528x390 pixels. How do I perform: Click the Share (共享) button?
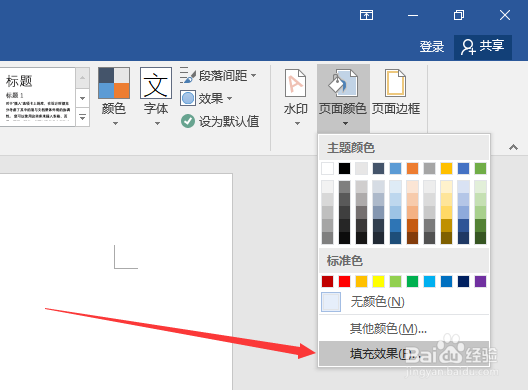click(483, 47)
